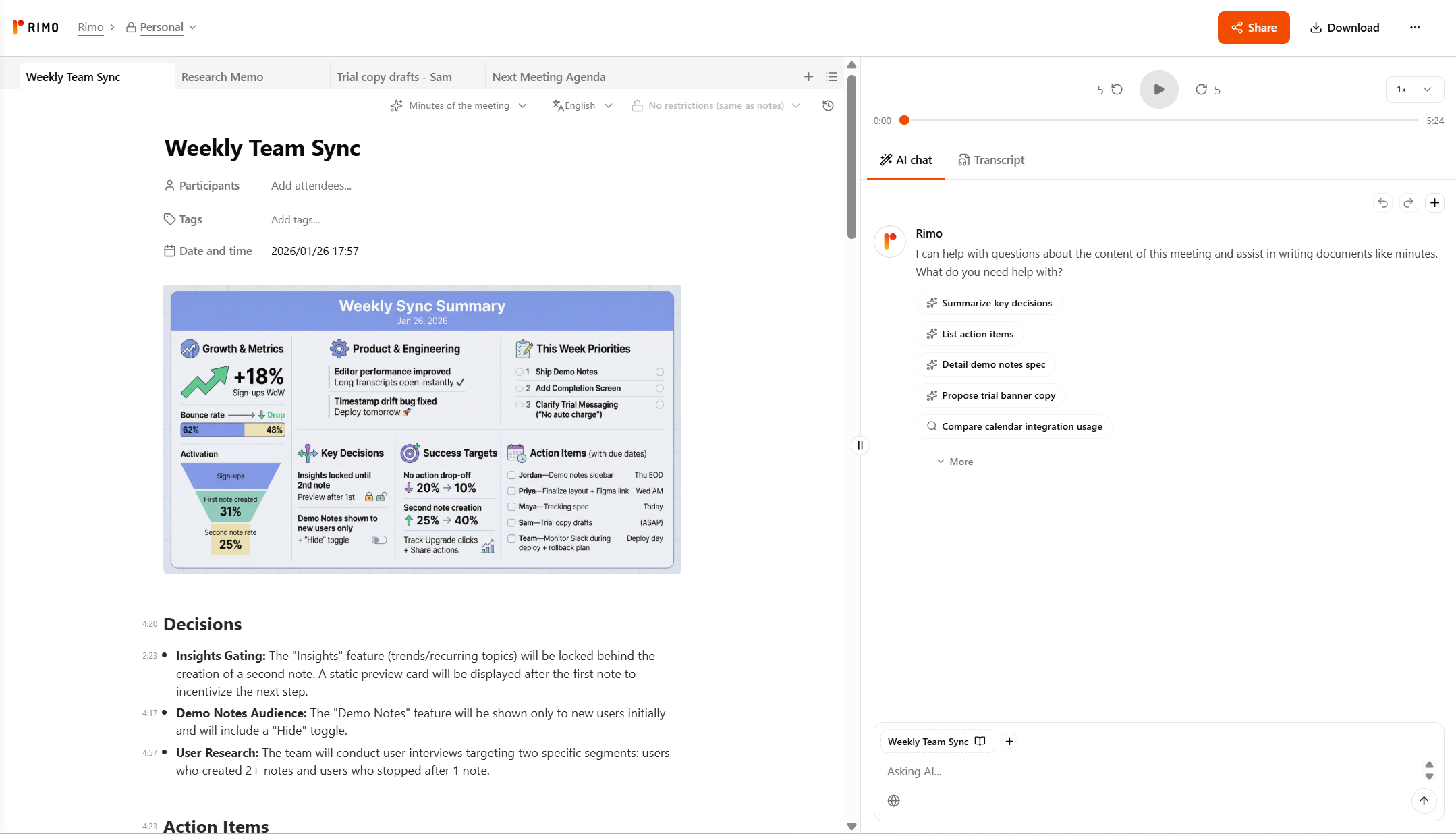Expand the More suggestions list
The height and width of the screenshot is (834, 1456).
click(955, 462)
